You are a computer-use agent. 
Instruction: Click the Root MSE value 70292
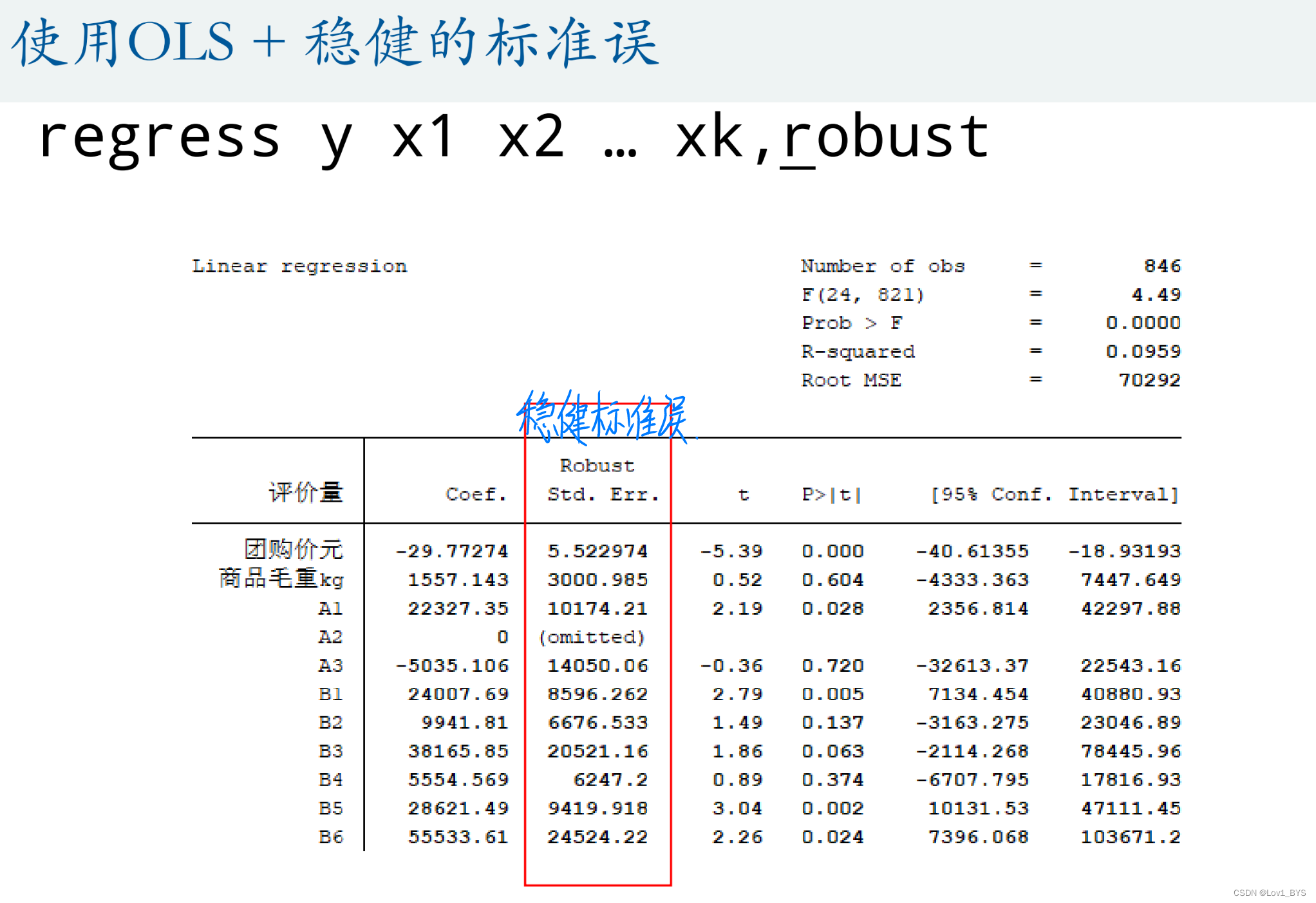pyautogui.click(x=1149, y=380)
